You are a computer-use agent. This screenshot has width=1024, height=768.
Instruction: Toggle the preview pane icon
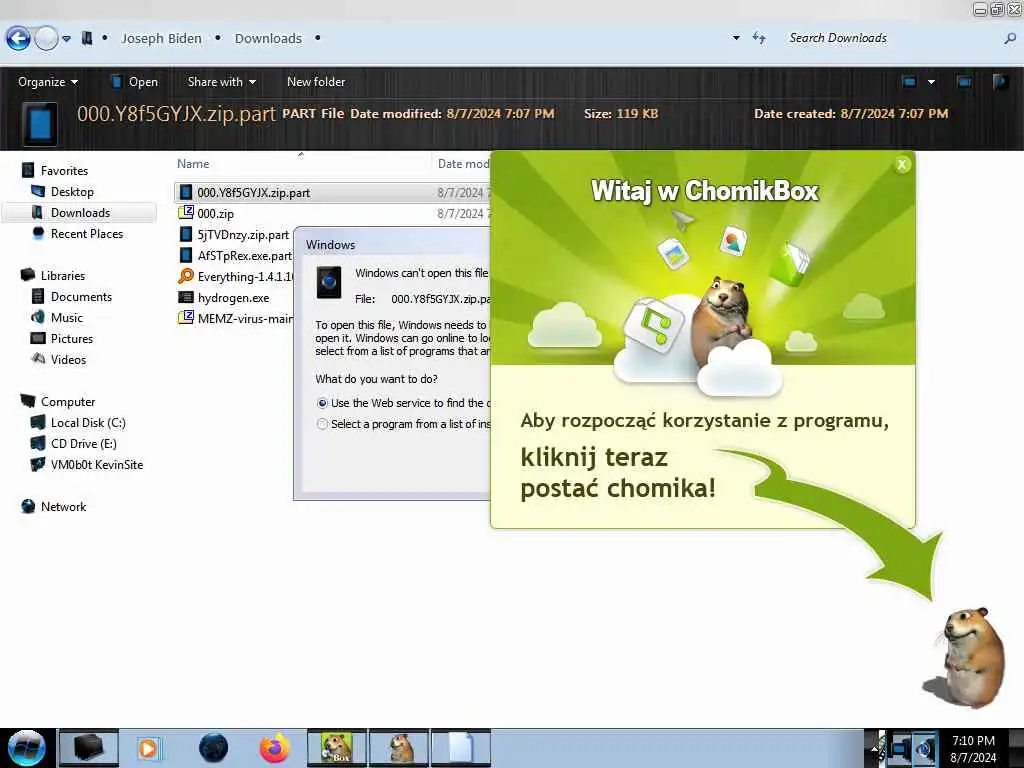pyautogui.click(x=964, y=82)
